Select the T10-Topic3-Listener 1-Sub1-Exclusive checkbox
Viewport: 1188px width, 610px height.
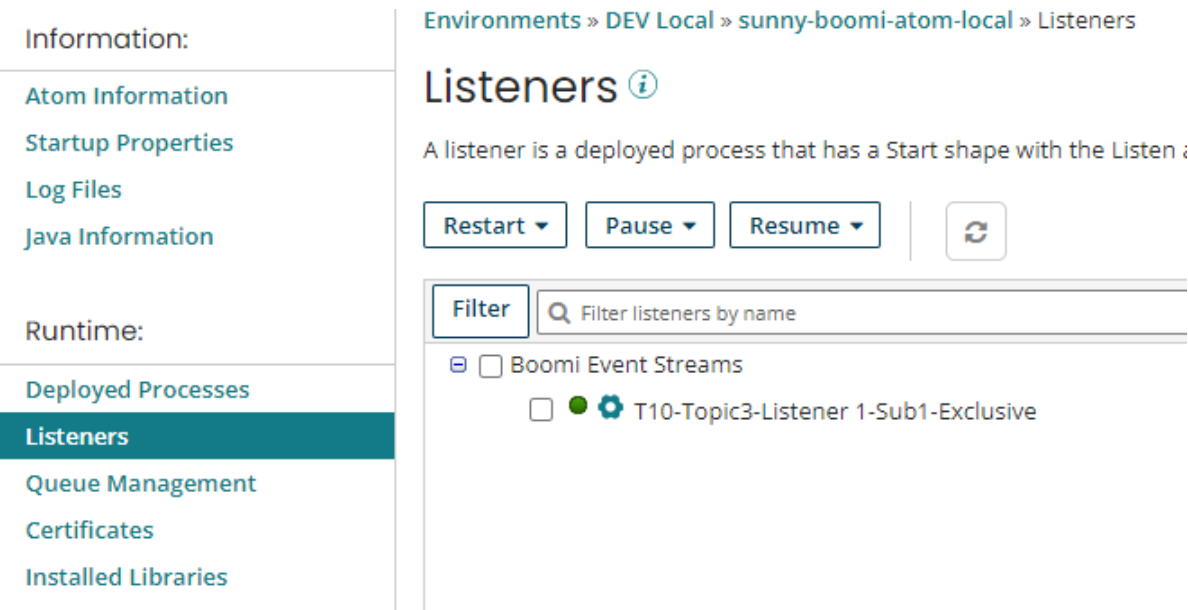coord(541,409)
